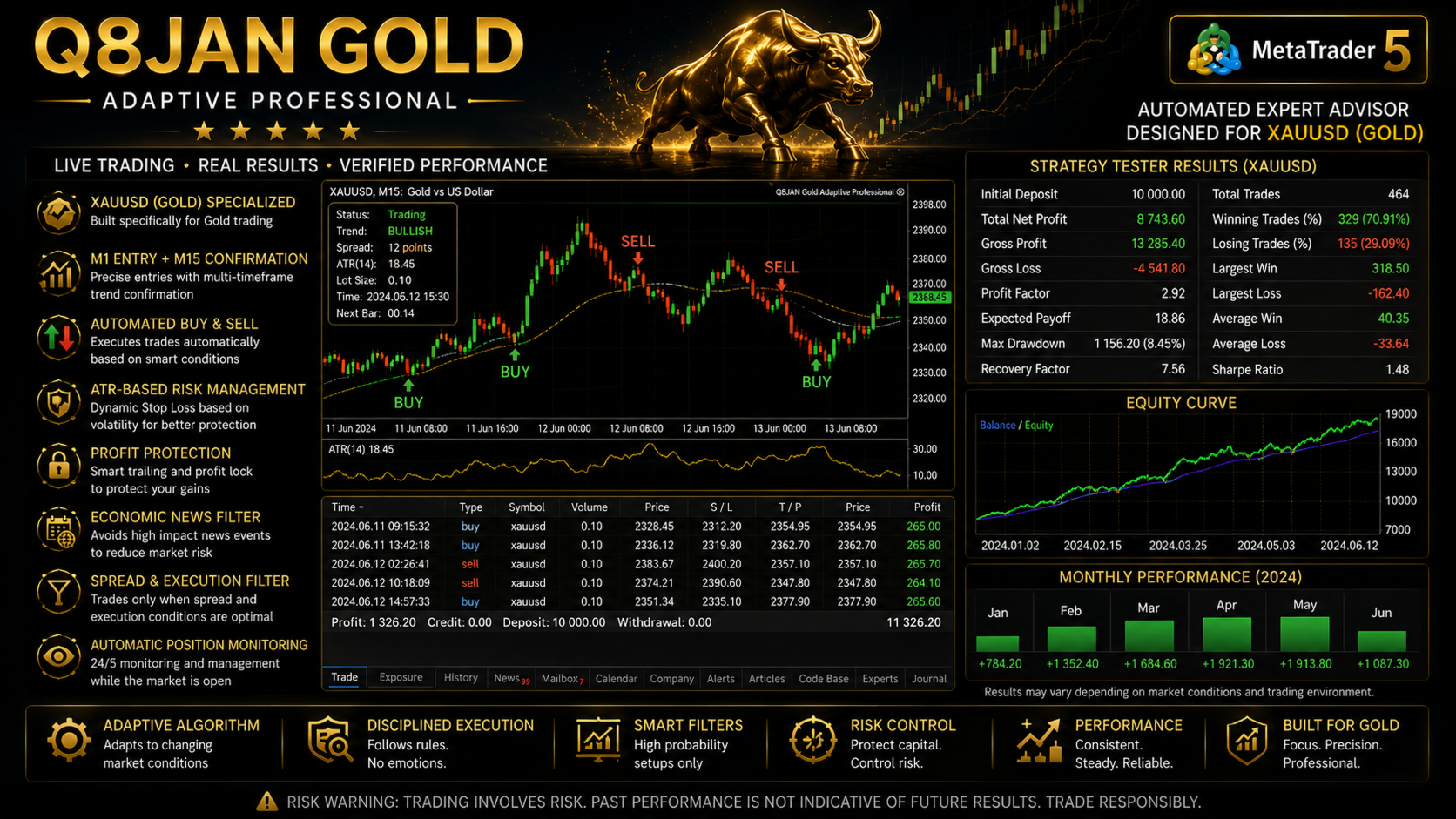Click the Economic News Filter calendar icon
The image size is (1456, 819).
(x=58, y=530)
